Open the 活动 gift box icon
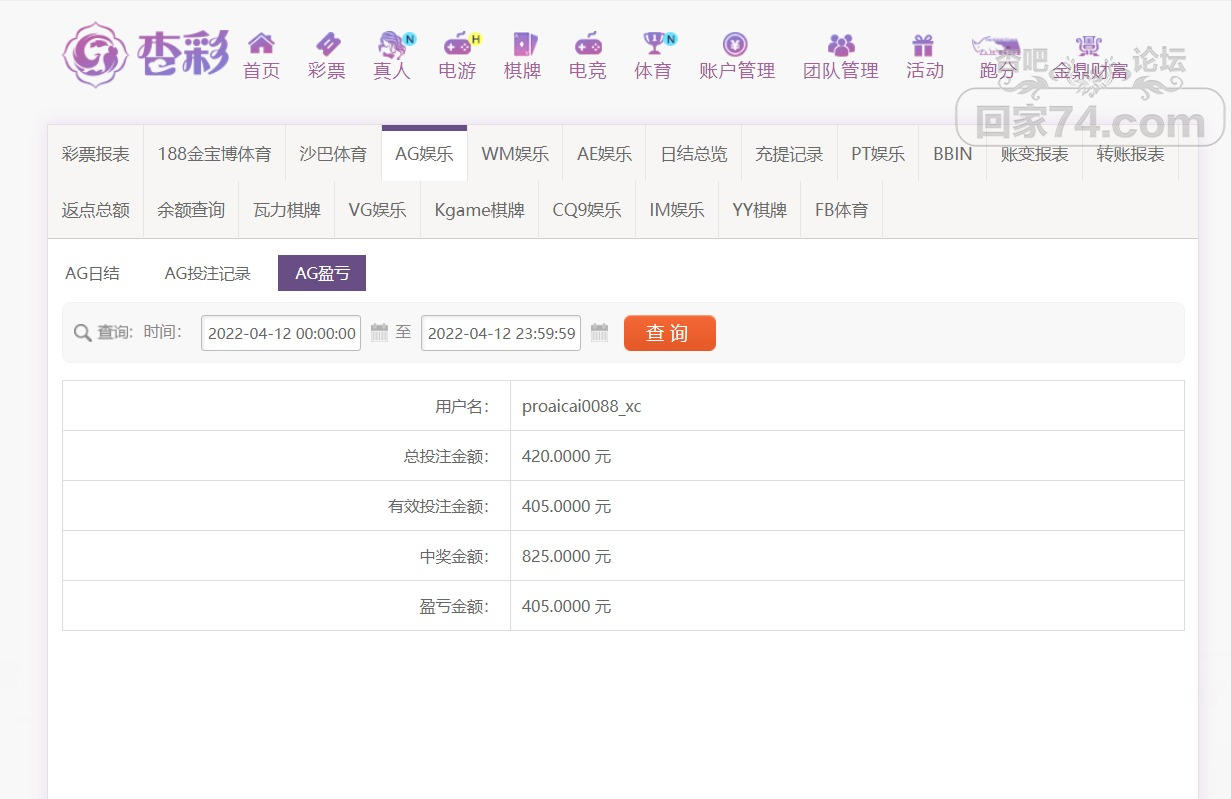The image size is (1231, 799). pos(923,44)
